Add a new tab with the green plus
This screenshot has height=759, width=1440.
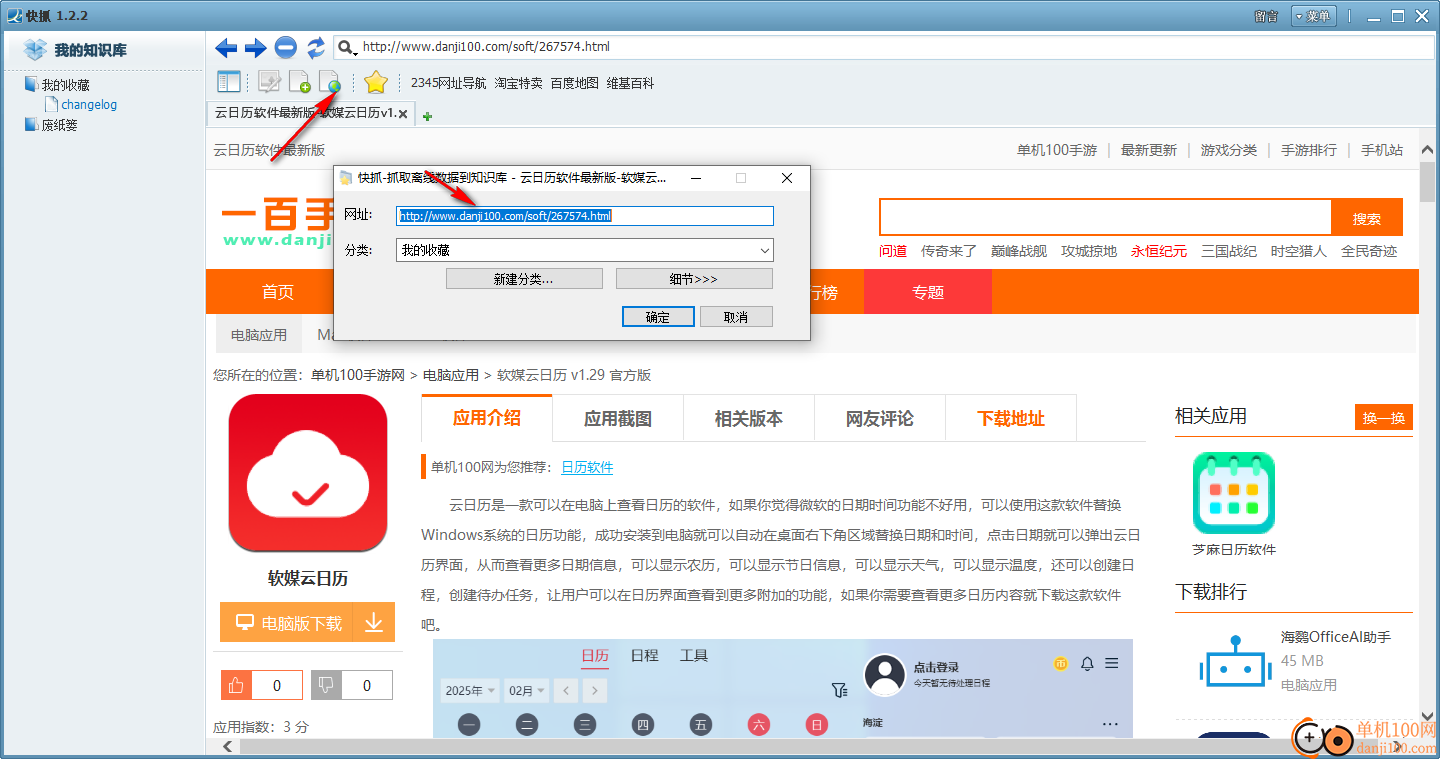[x=427, y=116]
